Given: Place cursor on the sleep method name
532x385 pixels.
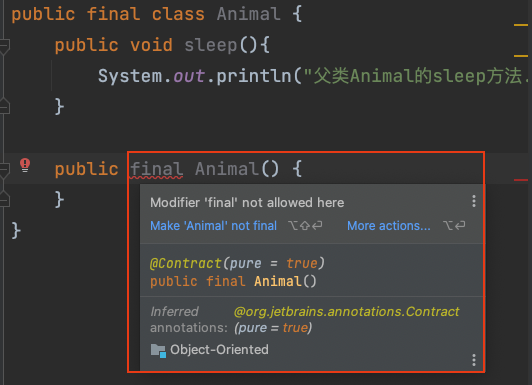Looking at the screenshot, I should click(x=211, y=45).
